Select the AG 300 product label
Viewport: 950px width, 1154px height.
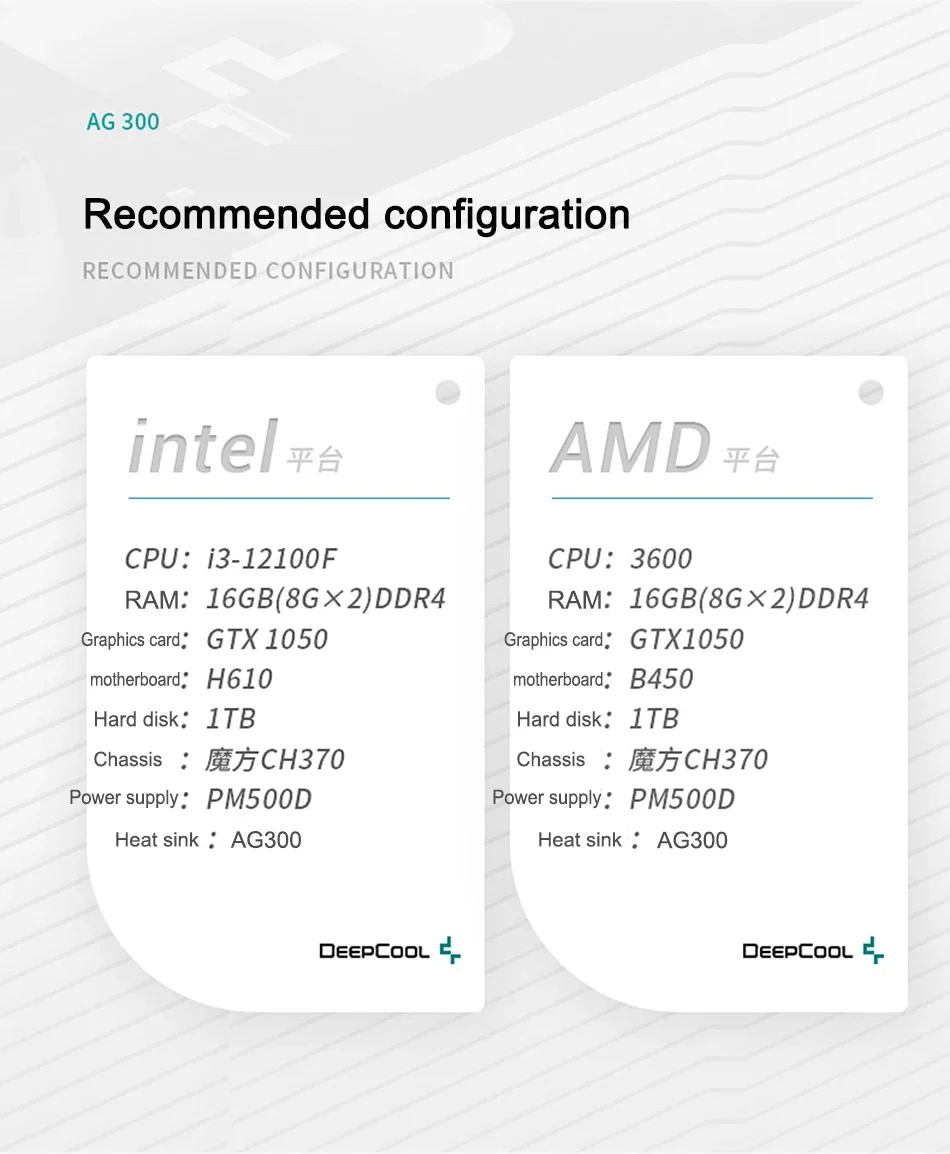tap(123, 121)
